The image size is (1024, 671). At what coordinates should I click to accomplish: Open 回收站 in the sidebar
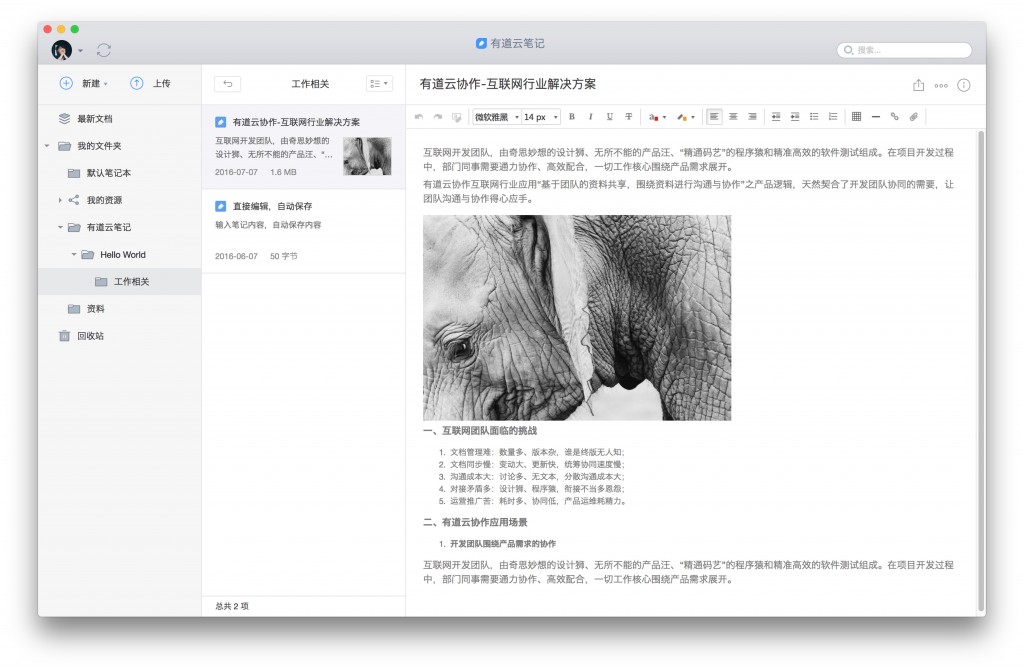coord(90,336)
